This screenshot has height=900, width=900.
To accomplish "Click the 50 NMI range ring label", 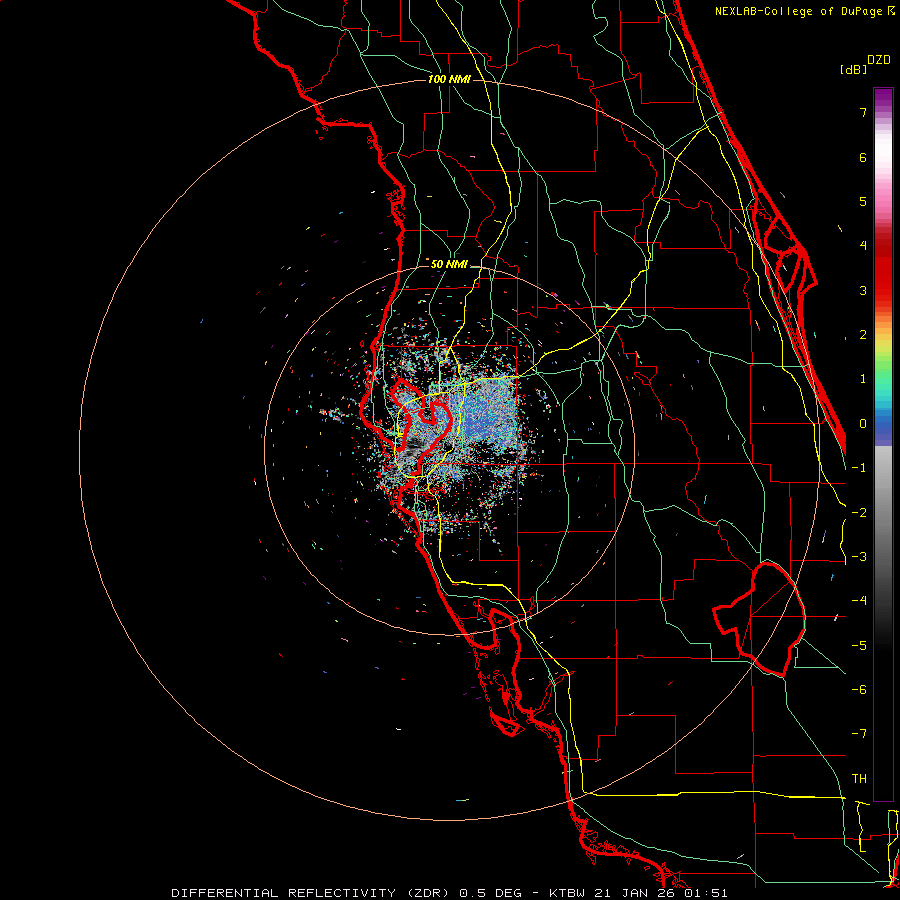I will click(449, 264).
